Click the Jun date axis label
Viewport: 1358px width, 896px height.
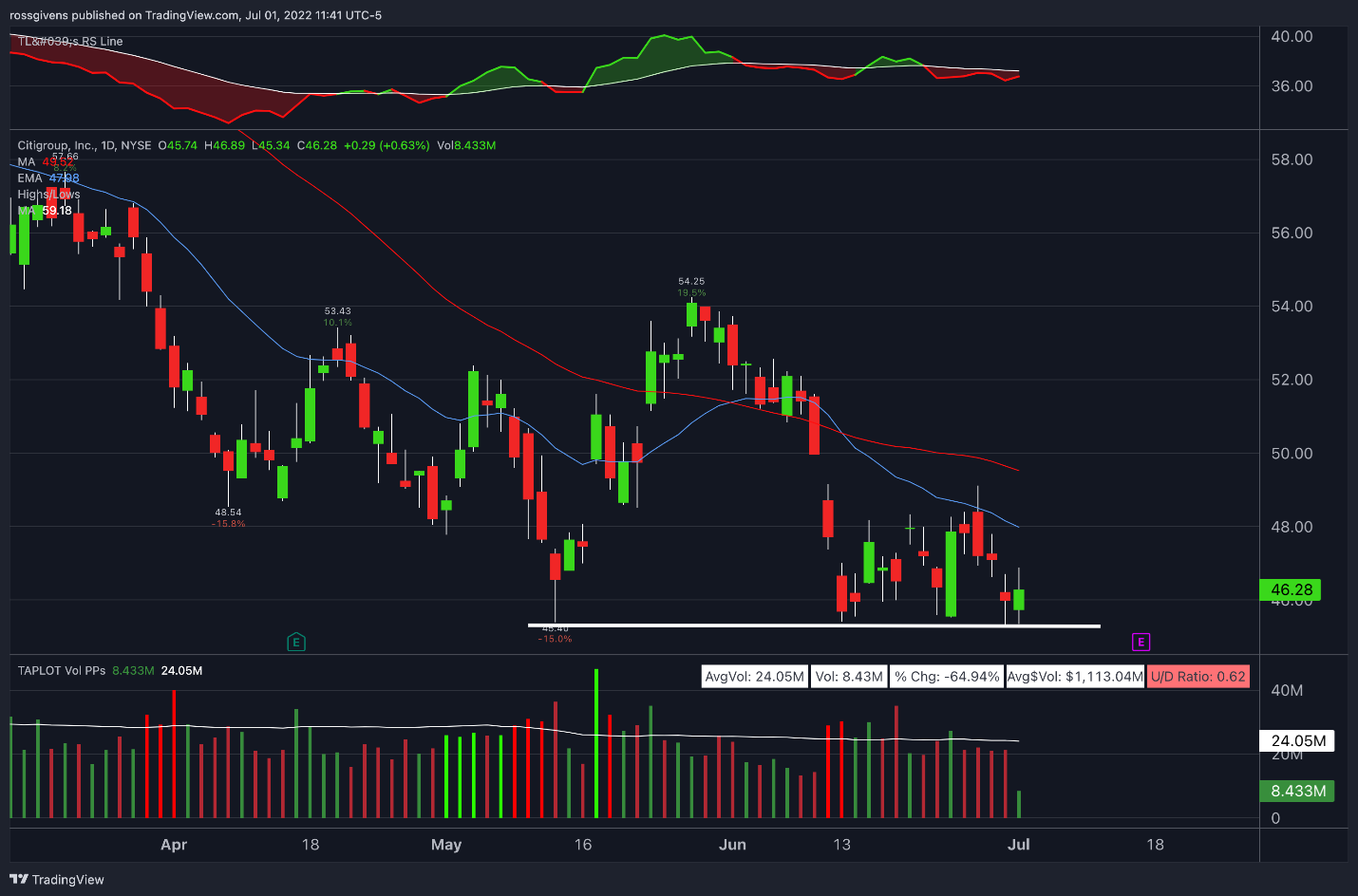coord(732,845)
